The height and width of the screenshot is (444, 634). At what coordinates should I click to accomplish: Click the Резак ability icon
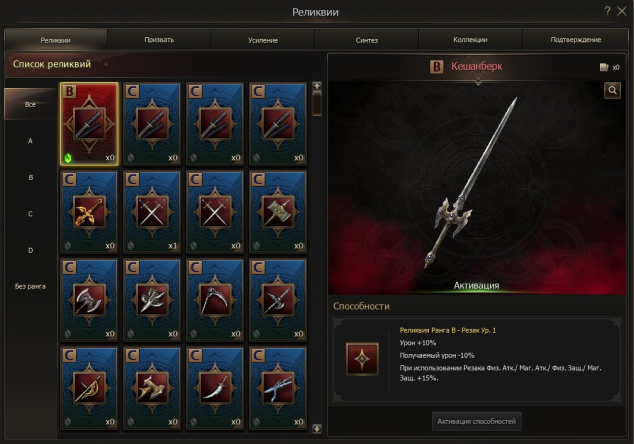click(x=362, y=359)
